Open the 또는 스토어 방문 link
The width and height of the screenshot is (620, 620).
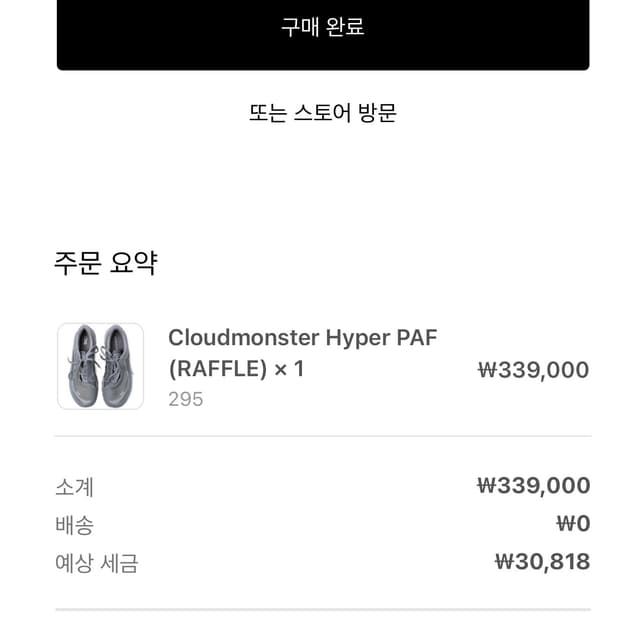[x=322, y=112]
